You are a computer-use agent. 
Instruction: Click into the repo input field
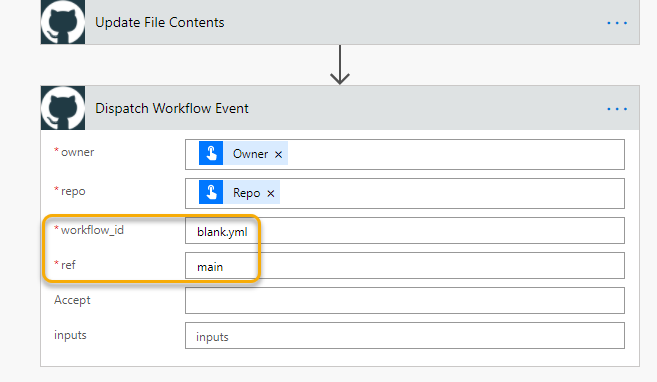coord(405,194)
